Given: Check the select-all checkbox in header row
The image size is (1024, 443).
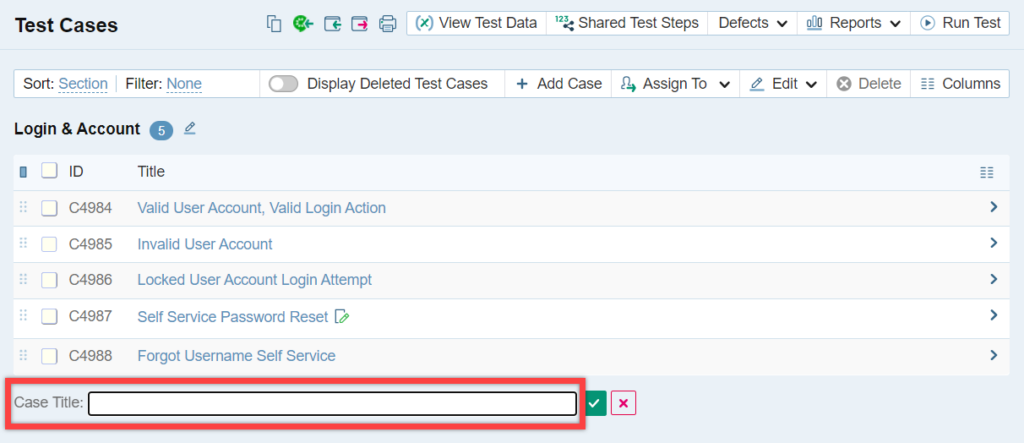Looking at the screenshot, I should [x=49, y=172].
